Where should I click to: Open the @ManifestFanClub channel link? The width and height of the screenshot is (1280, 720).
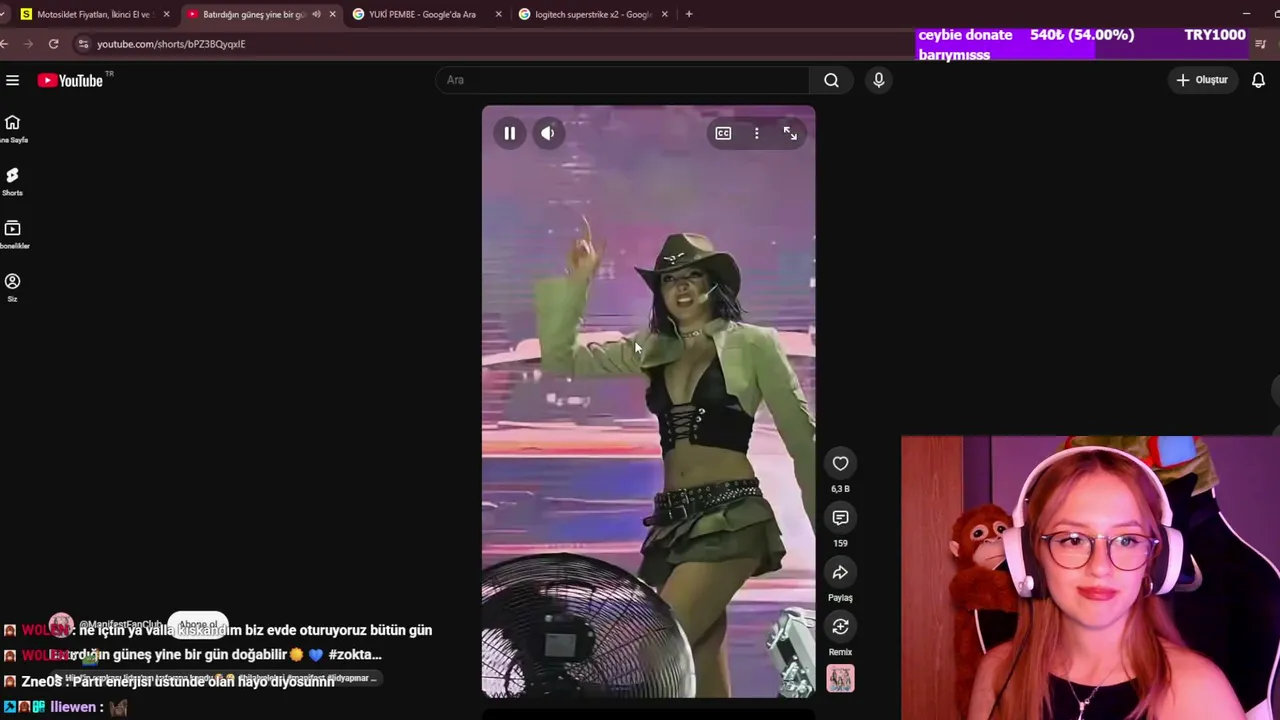120,625
